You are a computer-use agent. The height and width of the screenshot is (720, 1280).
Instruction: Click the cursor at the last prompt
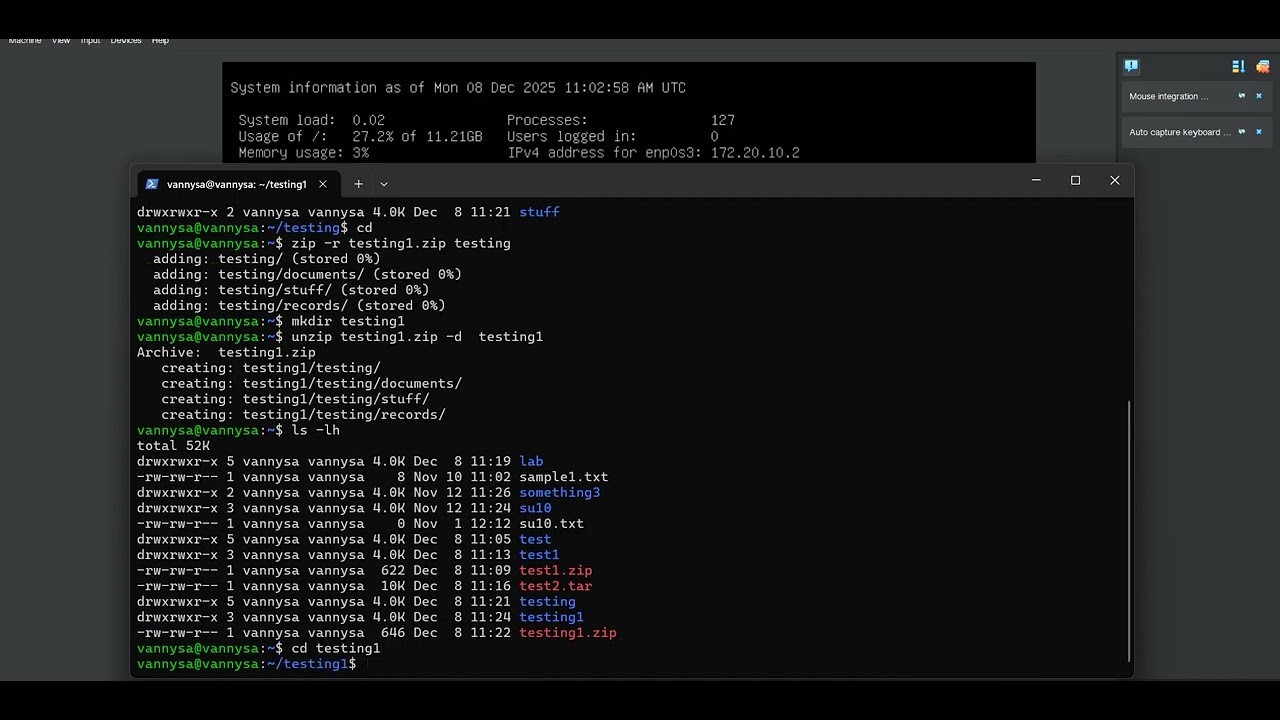tap(367, 664)
